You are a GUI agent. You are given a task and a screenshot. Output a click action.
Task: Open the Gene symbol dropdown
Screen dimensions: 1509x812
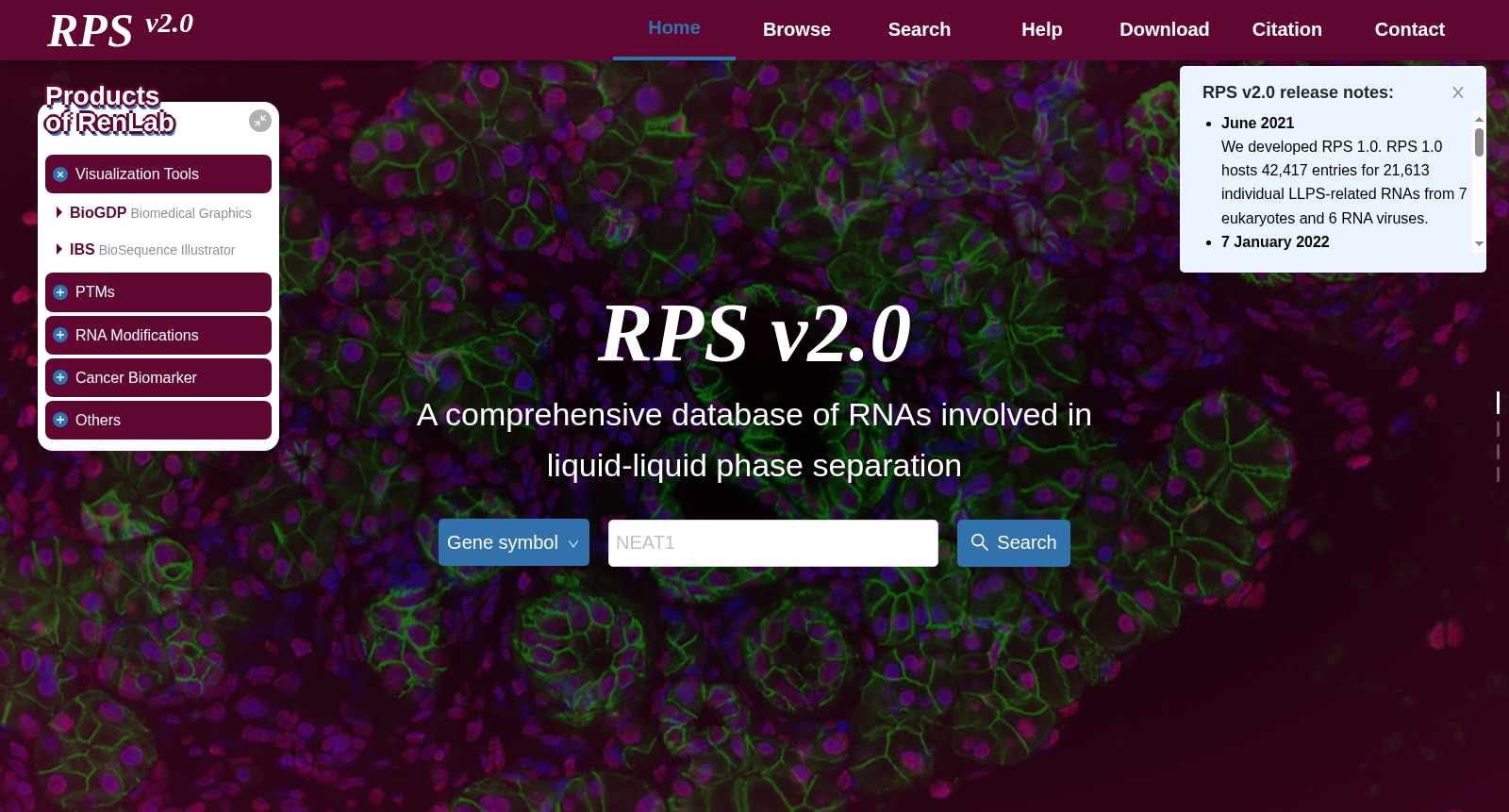click(514, 542)
